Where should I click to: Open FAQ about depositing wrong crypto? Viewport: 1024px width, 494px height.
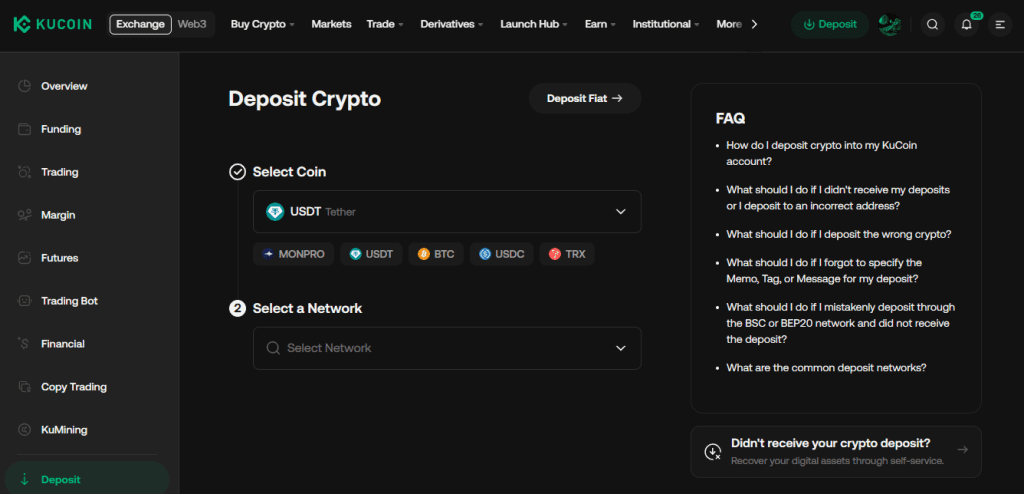(839, 234)
